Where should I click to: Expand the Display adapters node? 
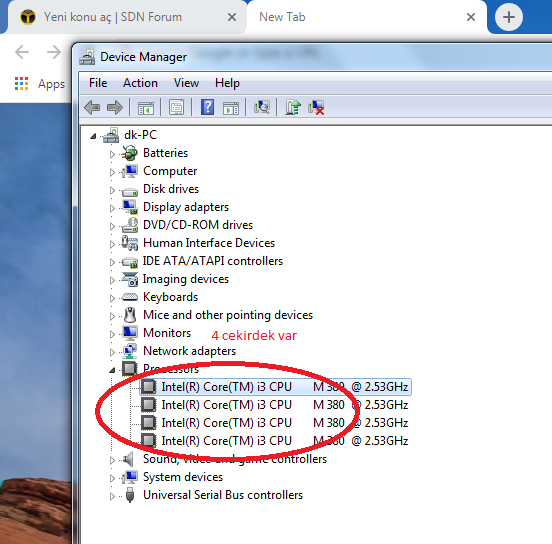click(x=112, y=208)
